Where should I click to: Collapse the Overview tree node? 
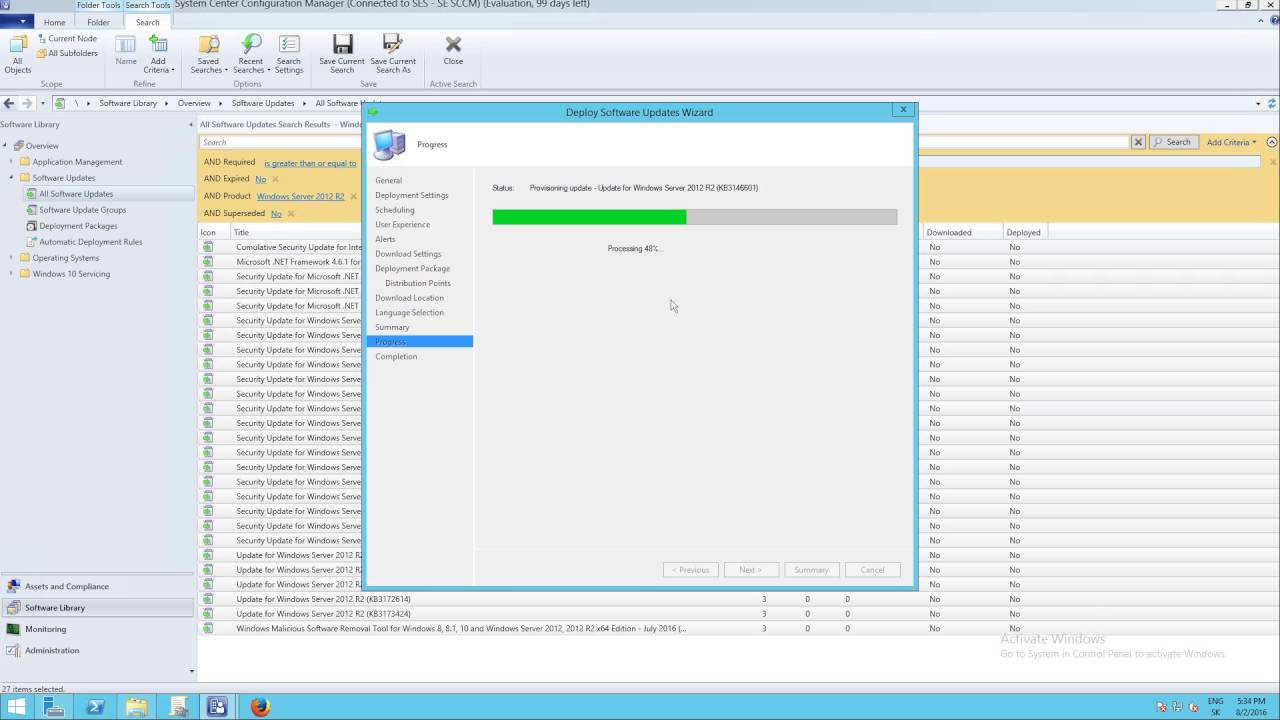4,146
